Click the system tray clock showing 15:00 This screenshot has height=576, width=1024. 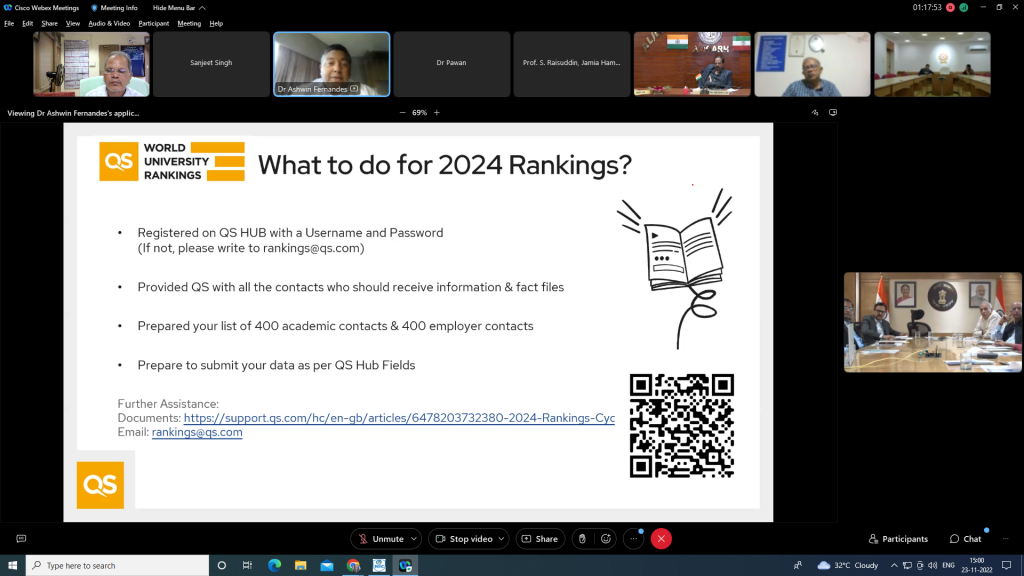tap(976, 566)
